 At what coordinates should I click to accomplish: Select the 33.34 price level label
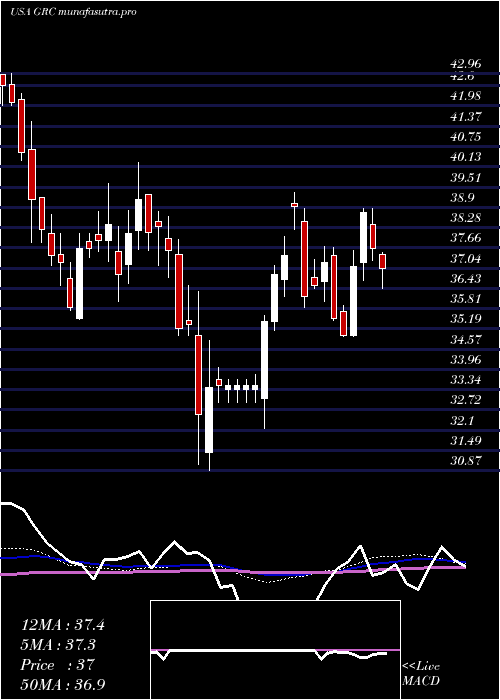466,380
